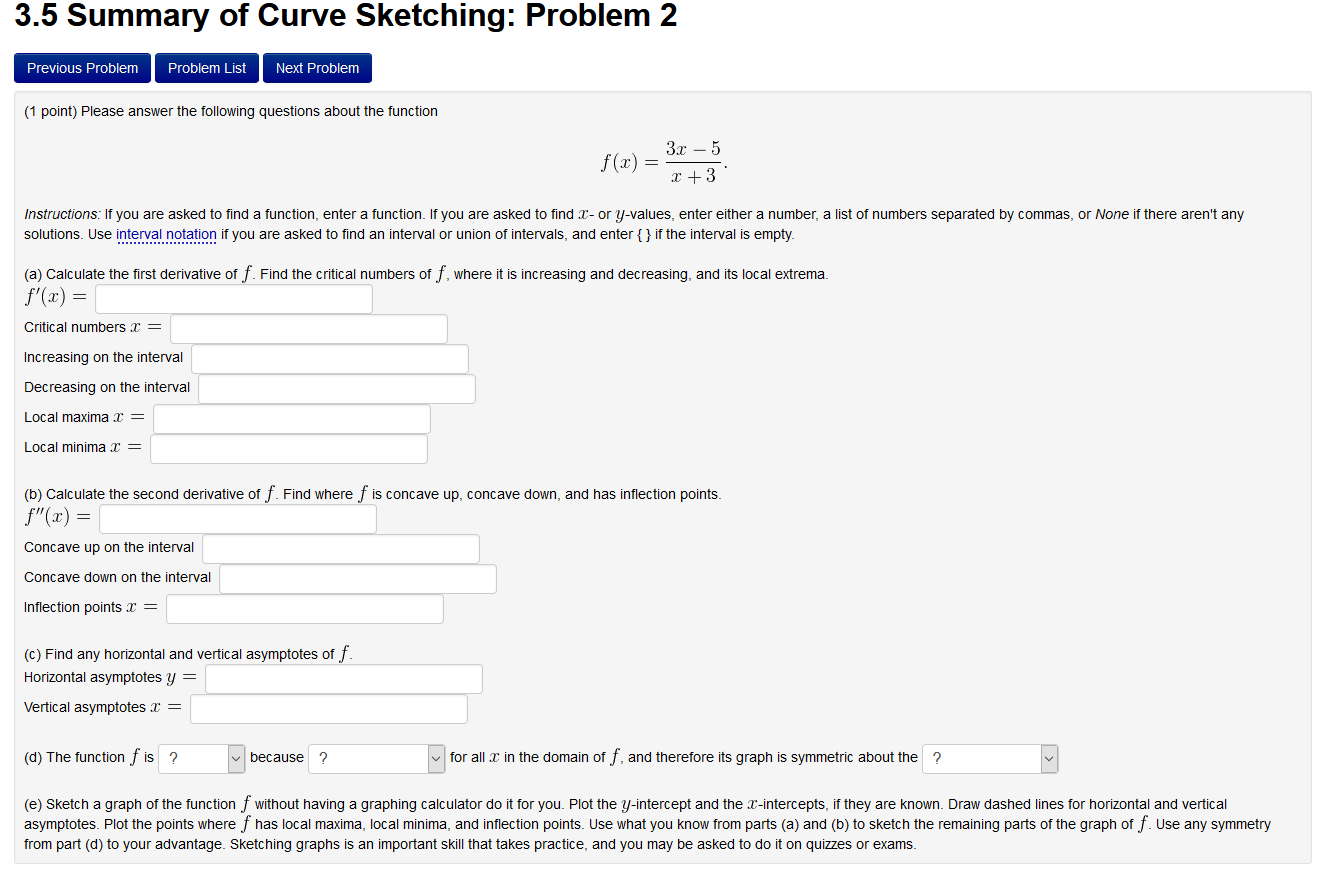Viewport: 1325px width, 882px height.
Task: Click the Previous Problem button
Action: pos(82,67)
